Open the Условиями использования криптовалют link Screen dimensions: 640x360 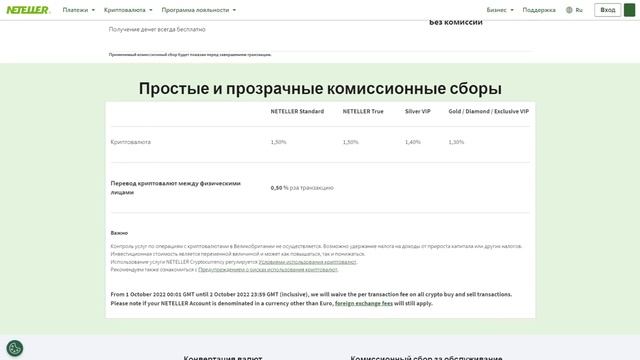click(x=307, y=262)
